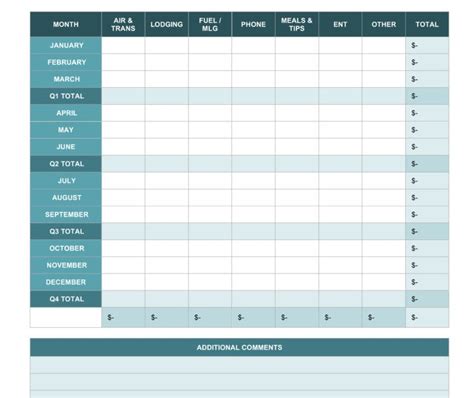474x398 pixels.
Task: Click the July OTHER cell
Action: coord(384,181)
